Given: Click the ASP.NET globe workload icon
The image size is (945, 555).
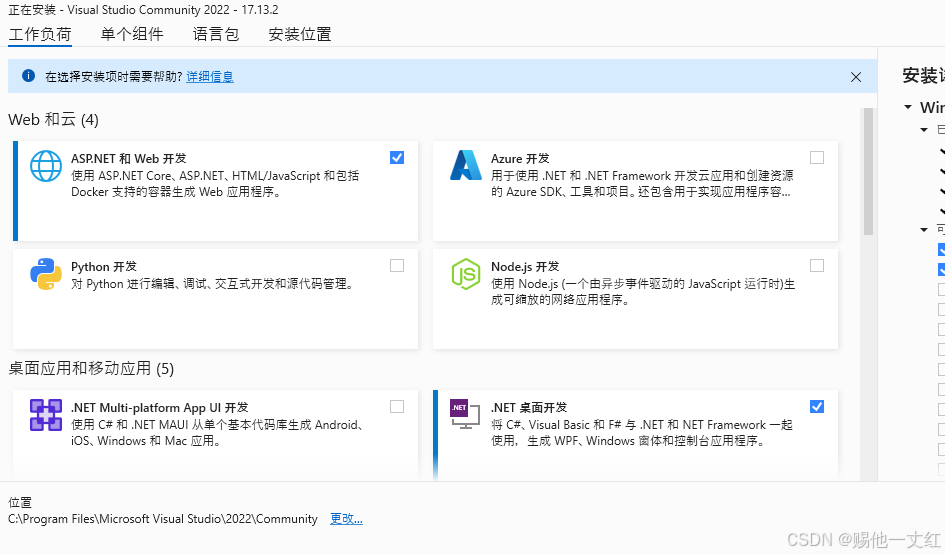Looking at the screenshot, I should point(46,166).
